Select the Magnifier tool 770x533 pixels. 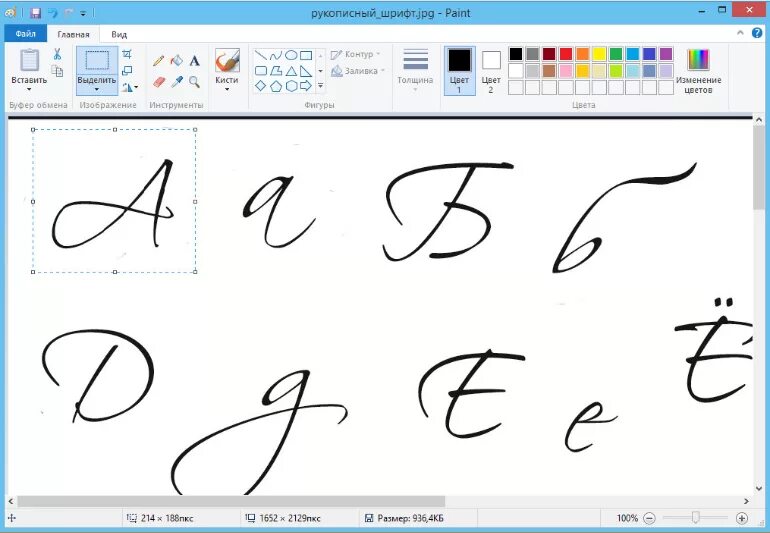[194, 82]
